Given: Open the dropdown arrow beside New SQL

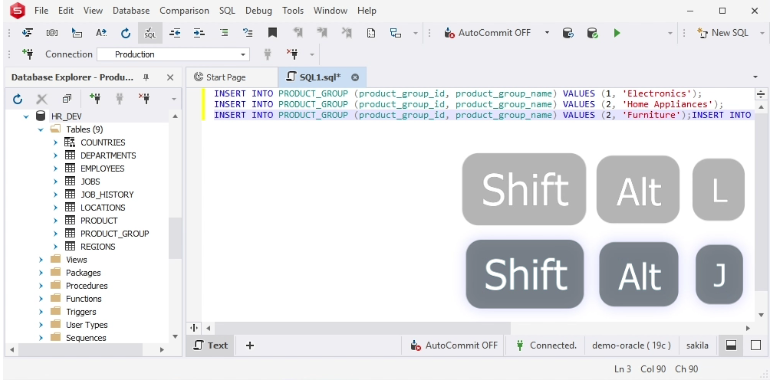Looking at the screenshot, I should (762, 33).
